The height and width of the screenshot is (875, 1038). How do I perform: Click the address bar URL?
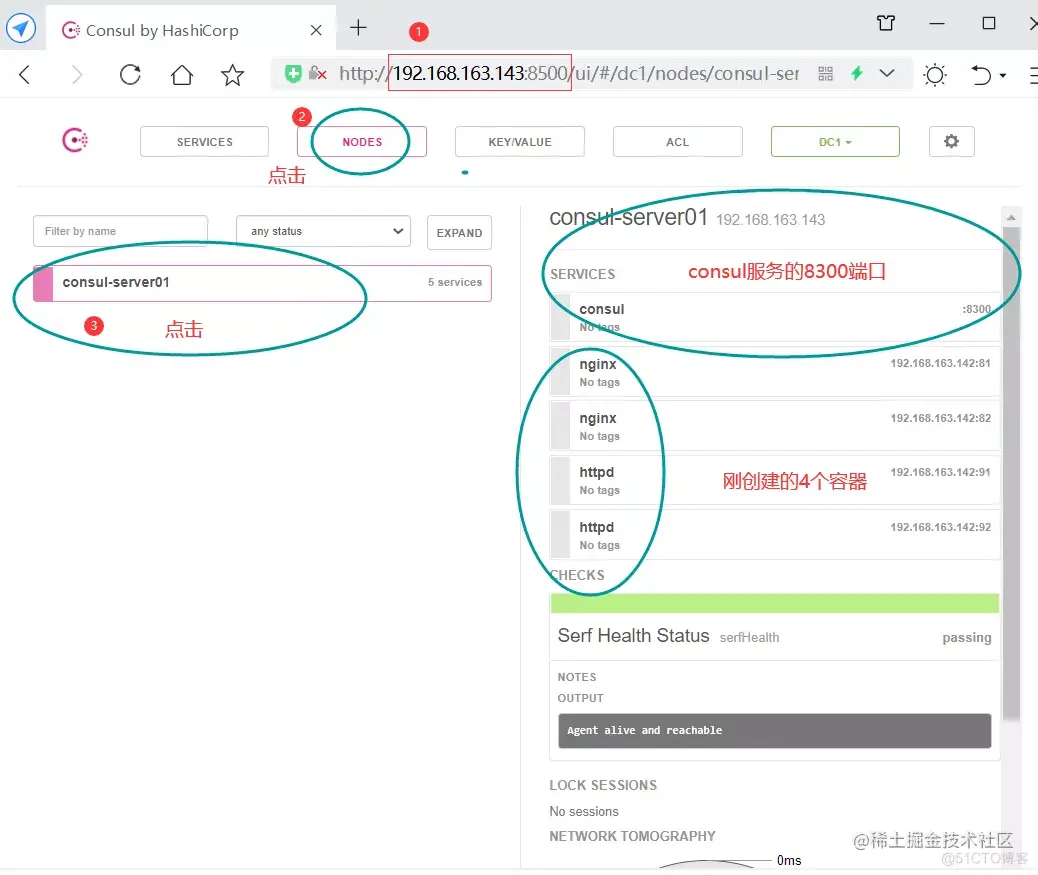(569, 73)
